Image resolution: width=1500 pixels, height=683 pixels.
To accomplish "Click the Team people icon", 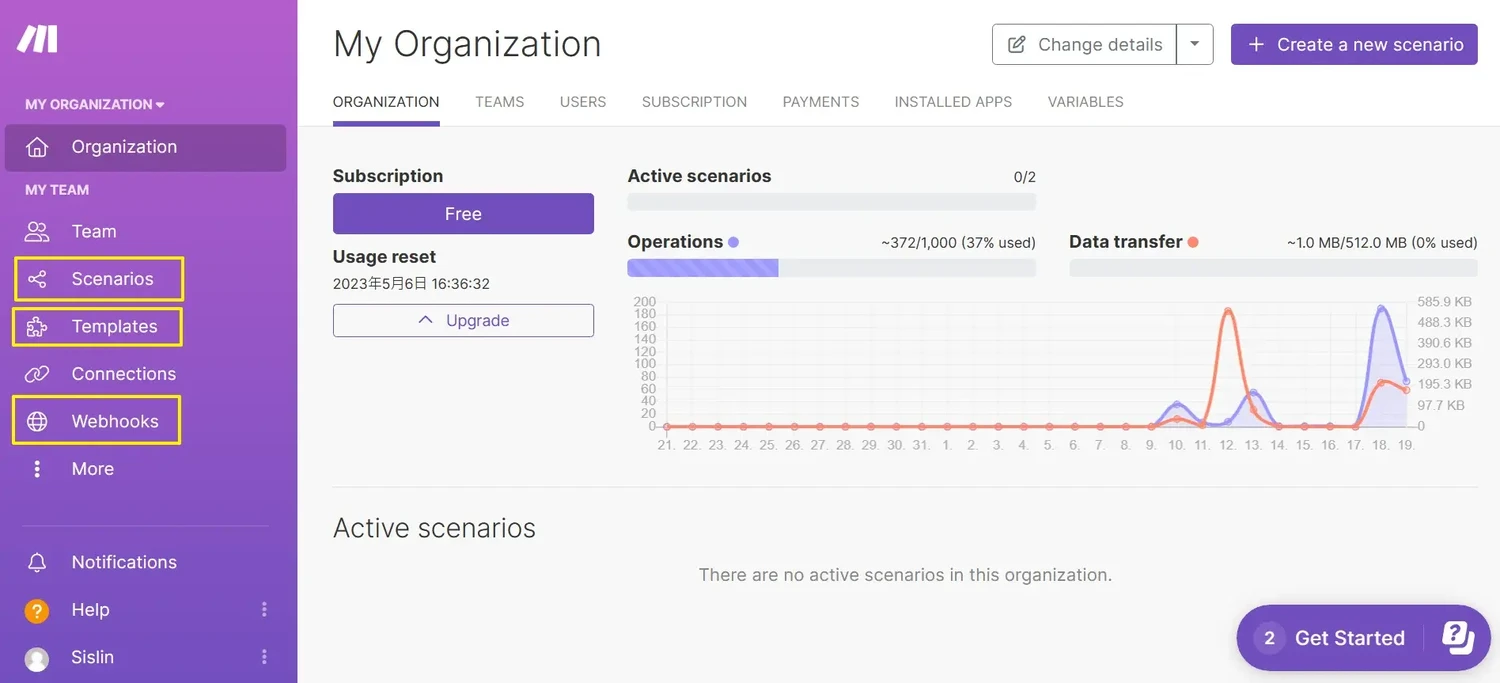I will pos(37,232).
